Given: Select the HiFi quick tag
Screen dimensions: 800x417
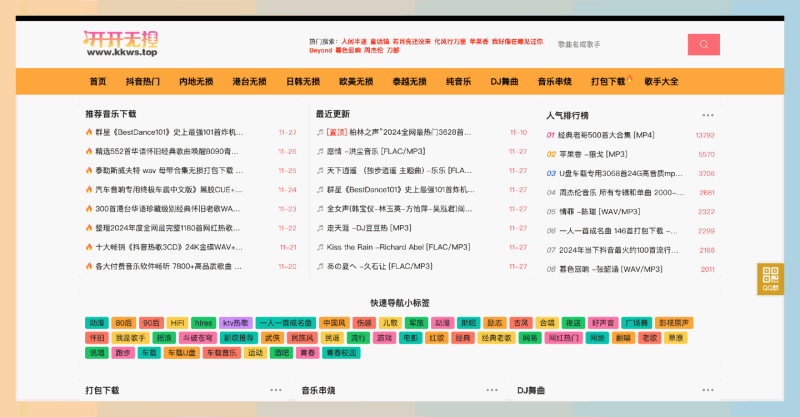Looking at the screenshot, I should [177, 323].
